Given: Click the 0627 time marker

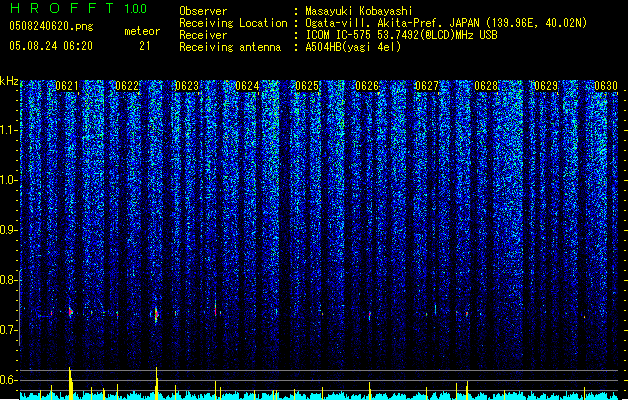Looking at the screenshot, I should (x=426, y=86).
